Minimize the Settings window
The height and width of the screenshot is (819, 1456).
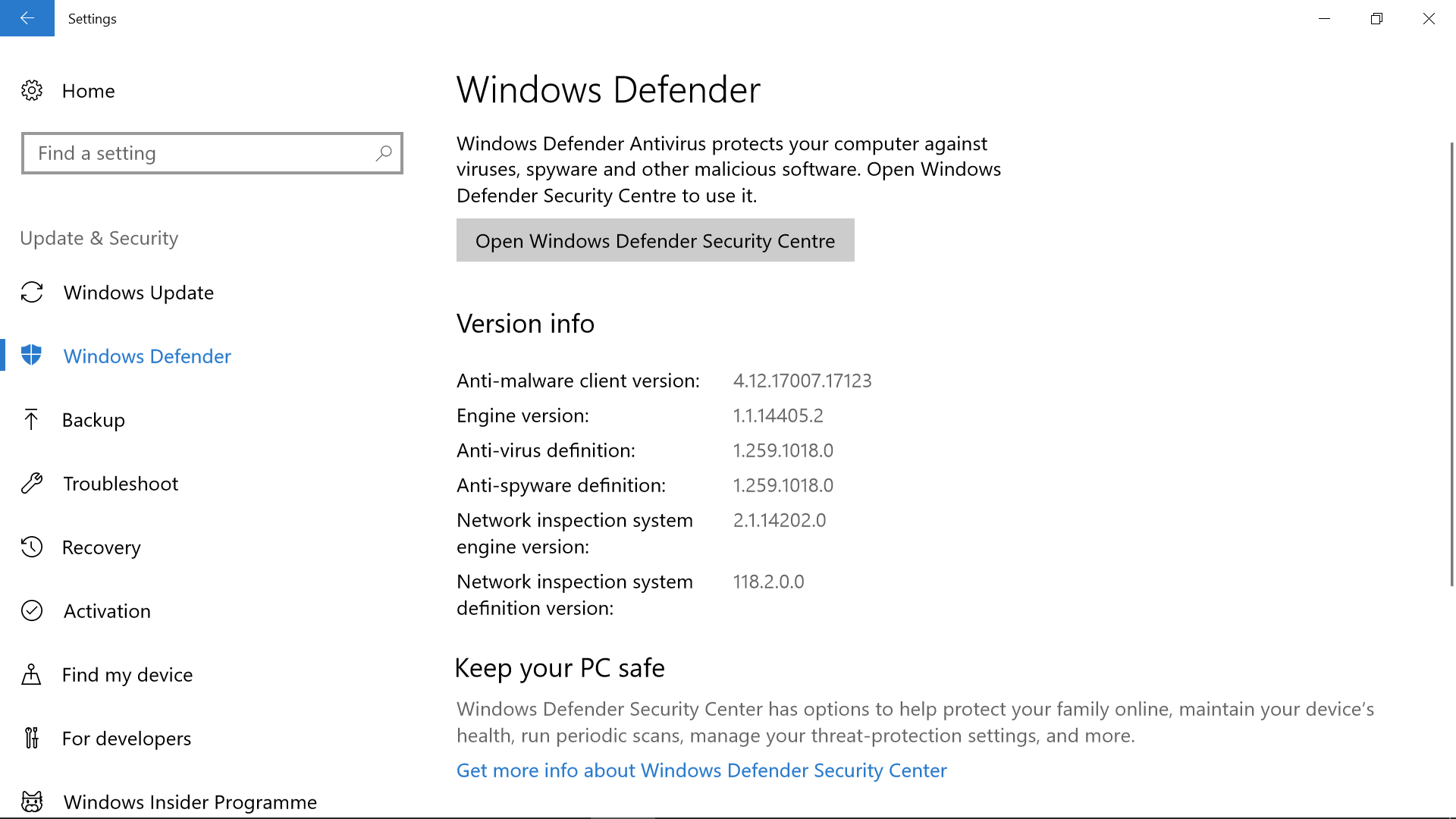(x=1325, y=18)
